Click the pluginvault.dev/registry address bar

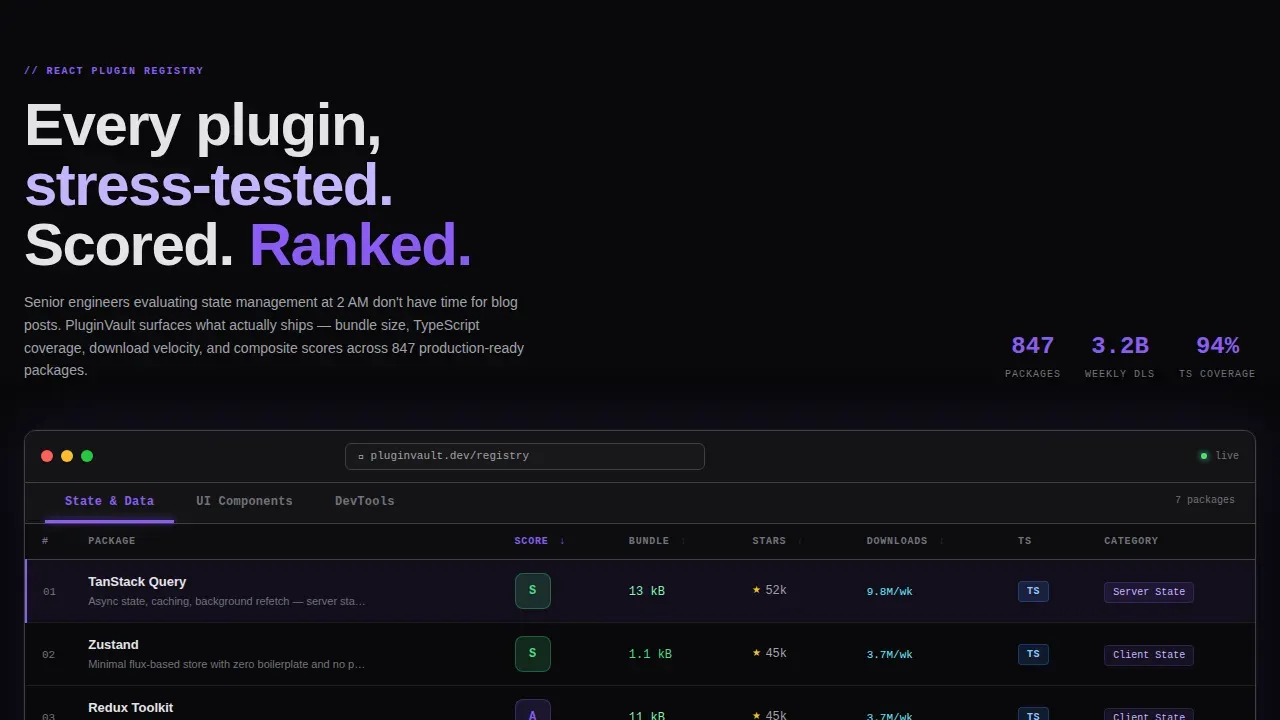[x=525, y=456]
